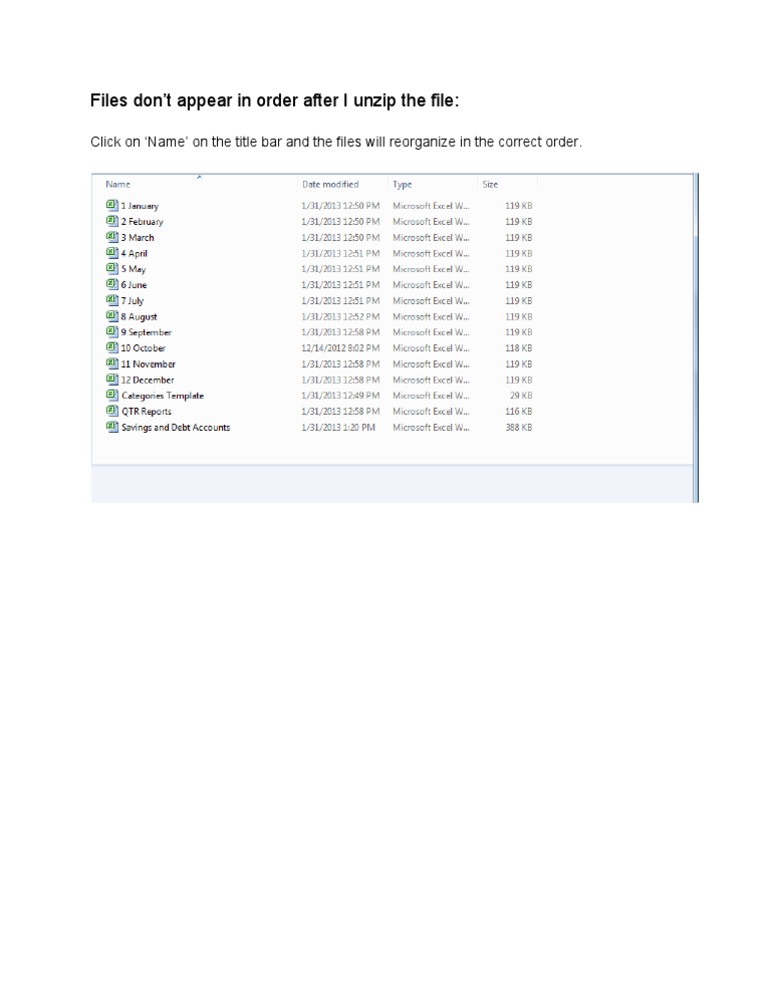Select the file named 10 October

[x=143, y=348]
